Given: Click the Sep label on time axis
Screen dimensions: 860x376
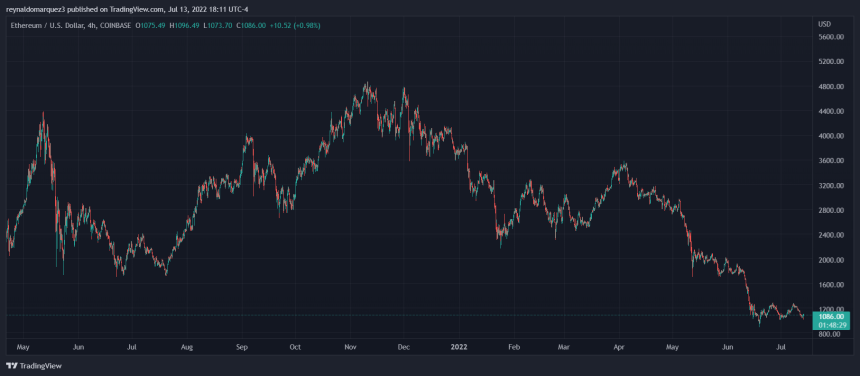Looking at the screenshot, I should point(242,347).
